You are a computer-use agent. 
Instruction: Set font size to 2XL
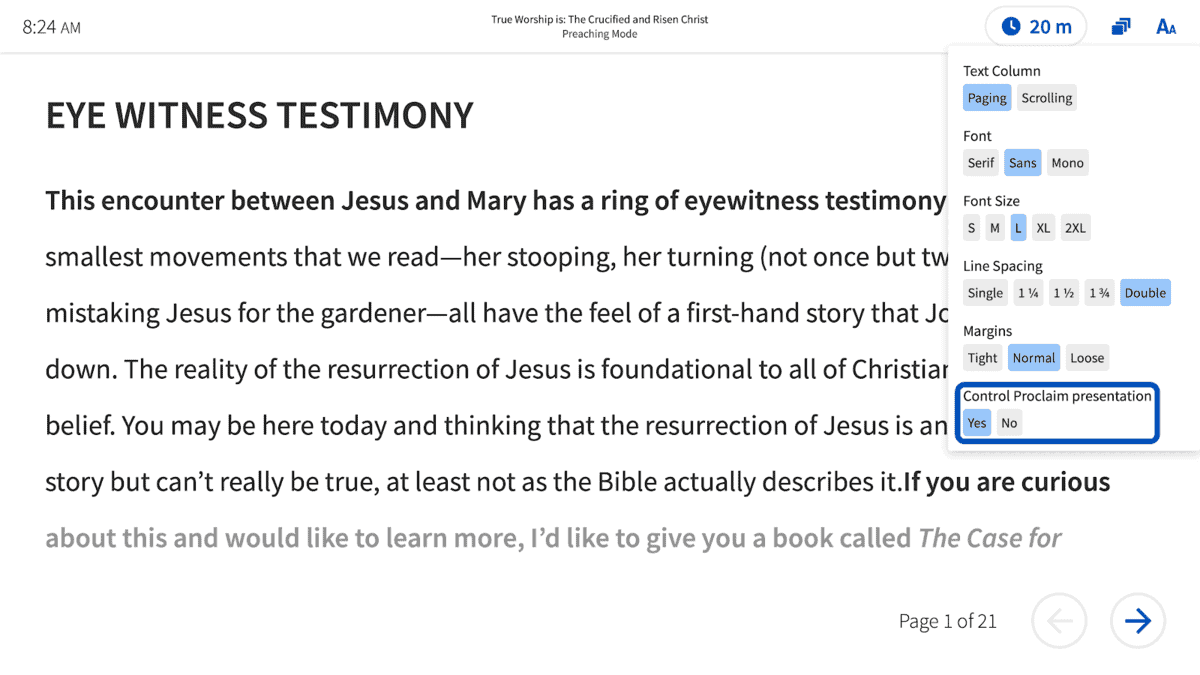[x=1075, y=228]
